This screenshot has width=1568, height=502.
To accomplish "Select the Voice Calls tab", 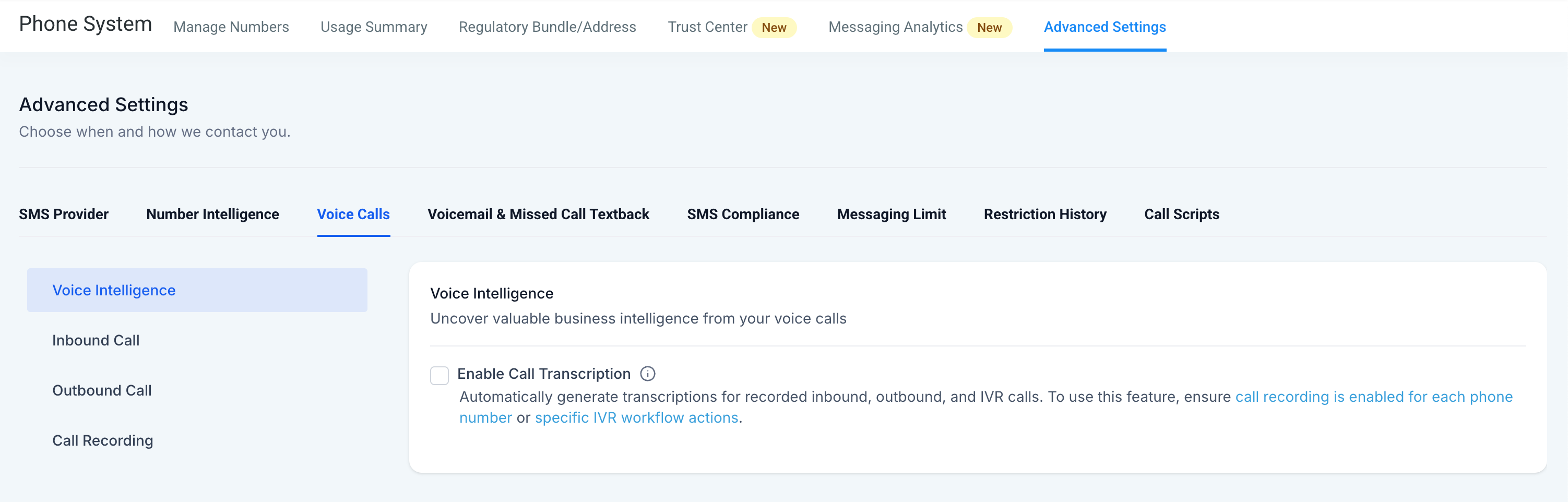I will click(353, 214).
